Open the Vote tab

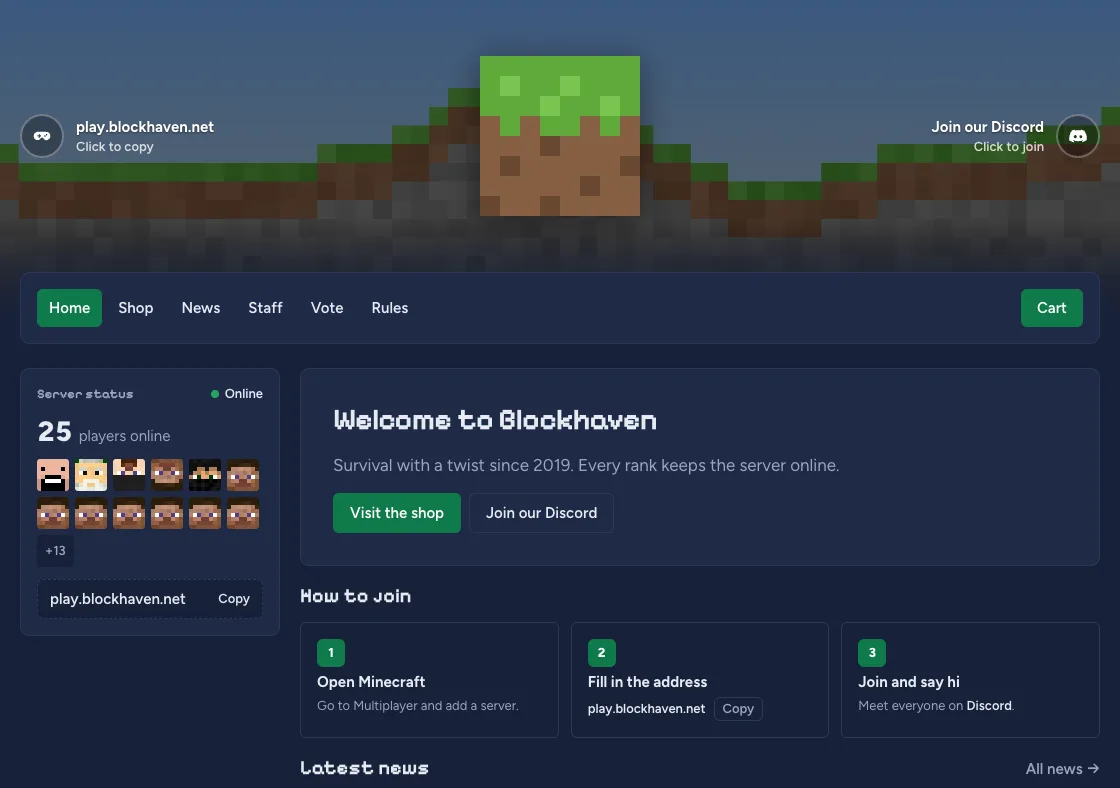[x=327, y=308]
